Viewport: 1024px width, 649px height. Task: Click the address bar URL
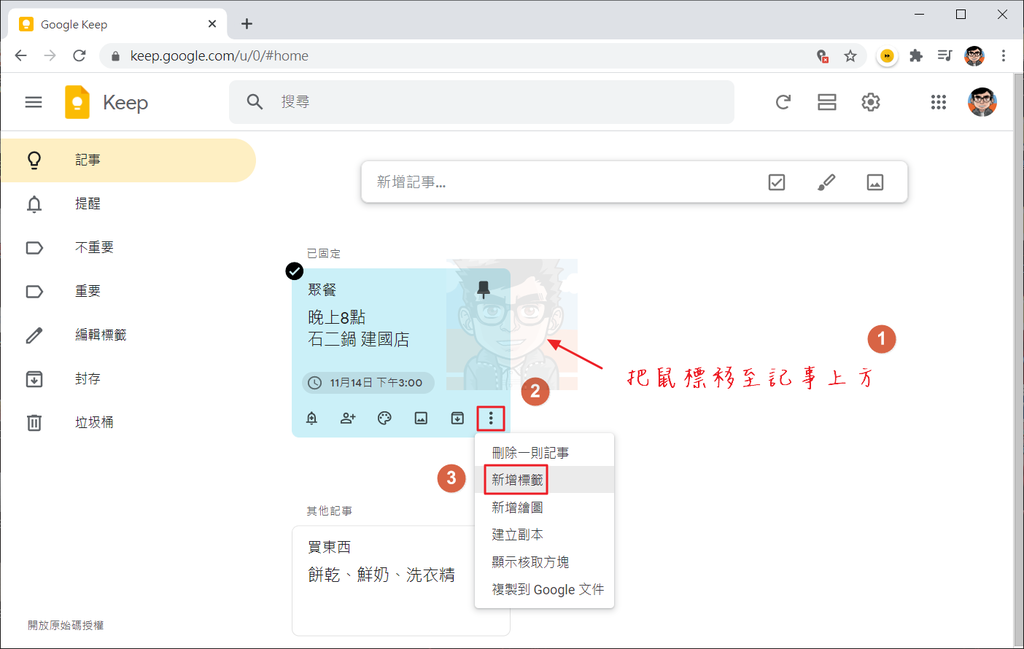tap(219, 56)
